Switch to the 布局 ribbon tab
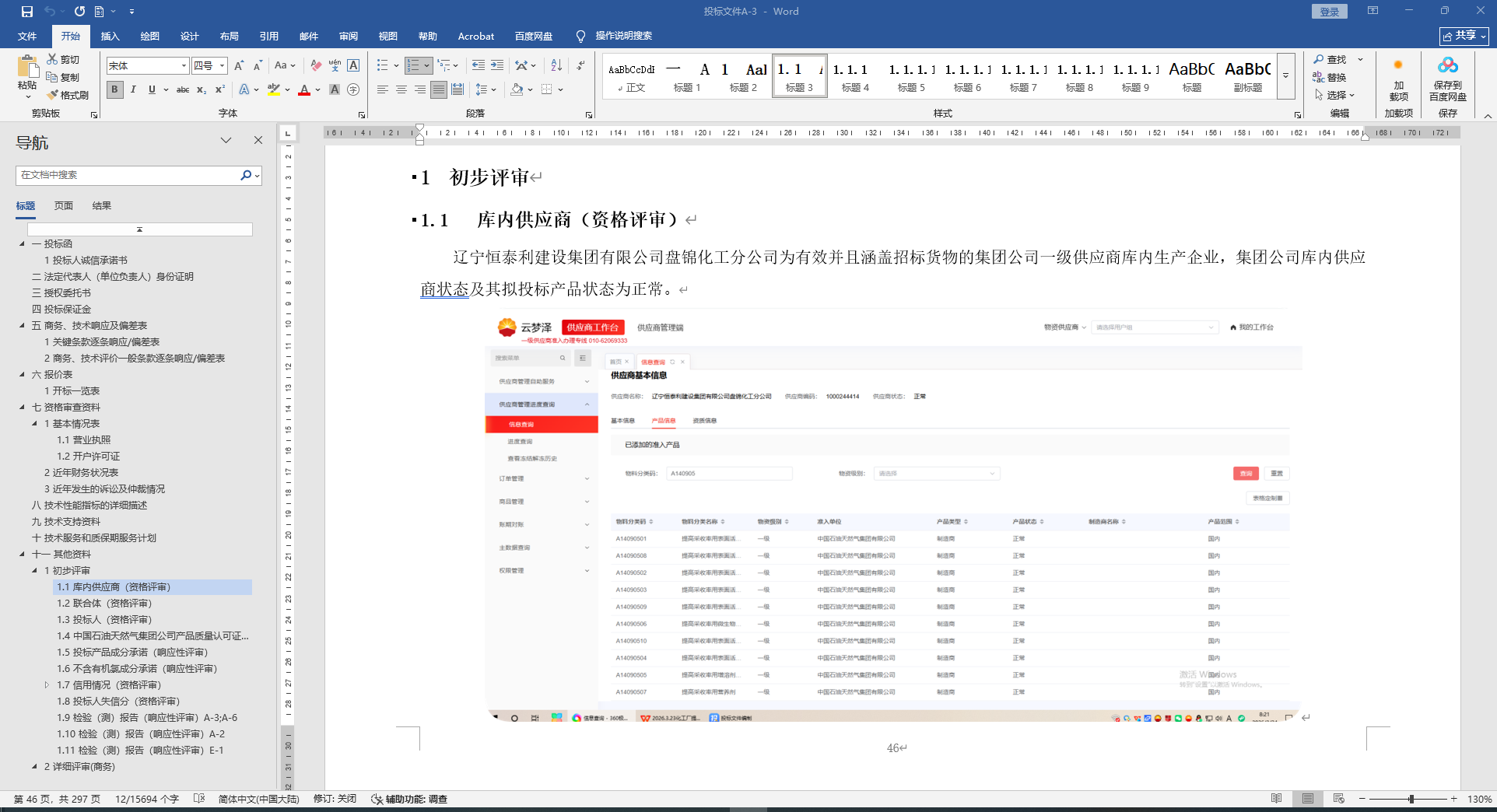The width and height of the screenshot is (1497, 812). 230,37
